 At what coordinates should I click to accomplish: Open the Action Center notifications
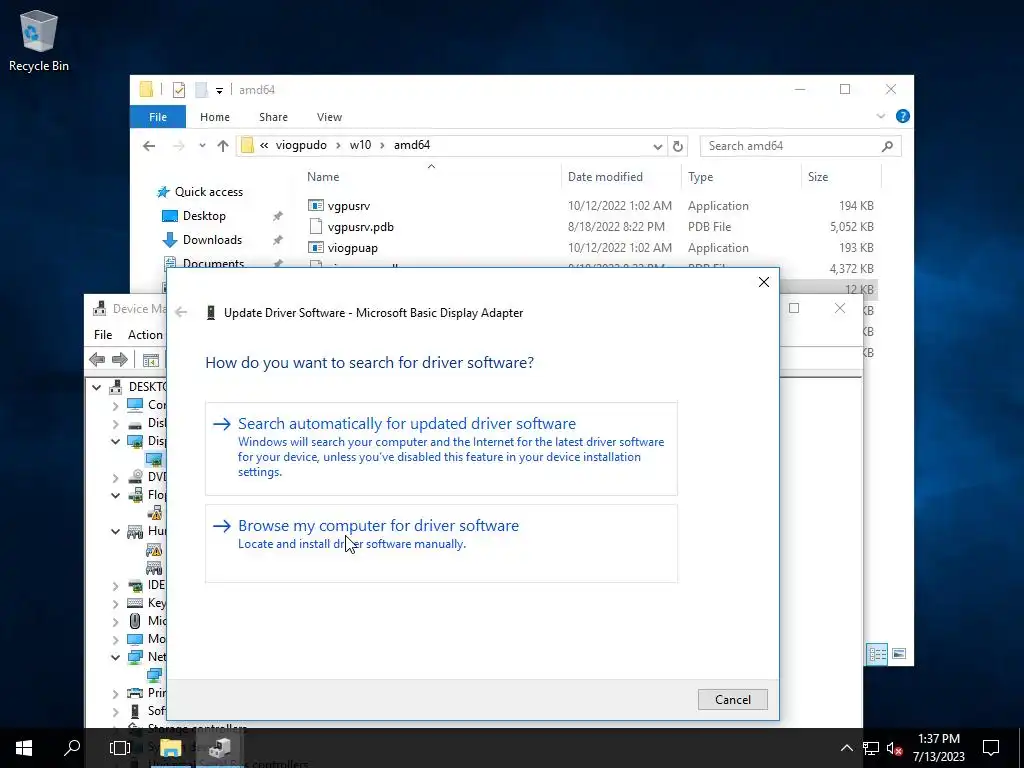[x=991, y=748]
